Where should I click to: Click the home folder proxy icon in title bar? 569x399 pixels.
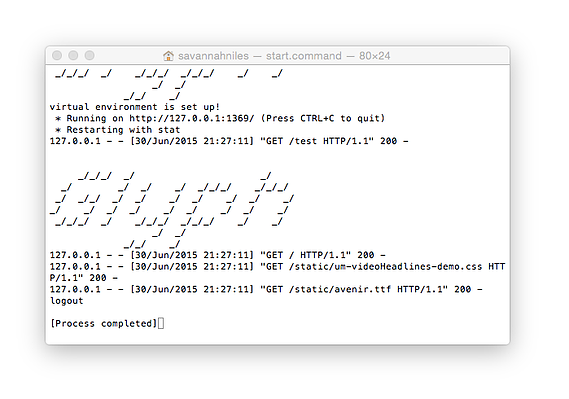pyautogui.click(x=168, y=56)
